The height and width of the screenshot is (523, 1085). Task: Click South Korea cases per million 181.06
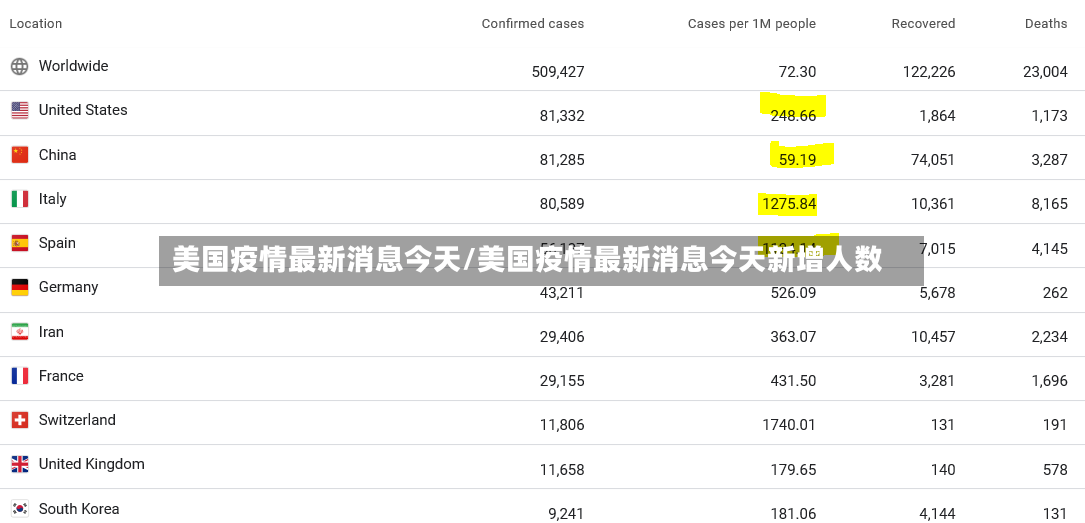793,514
